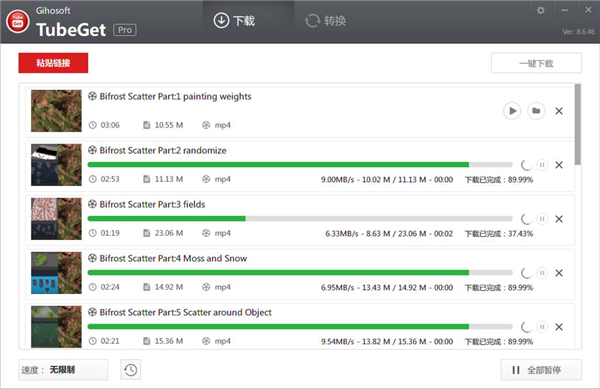This screenshot has height=389, width=600.
Task: Click Part:3 fields progress bar
Action: 300,218
